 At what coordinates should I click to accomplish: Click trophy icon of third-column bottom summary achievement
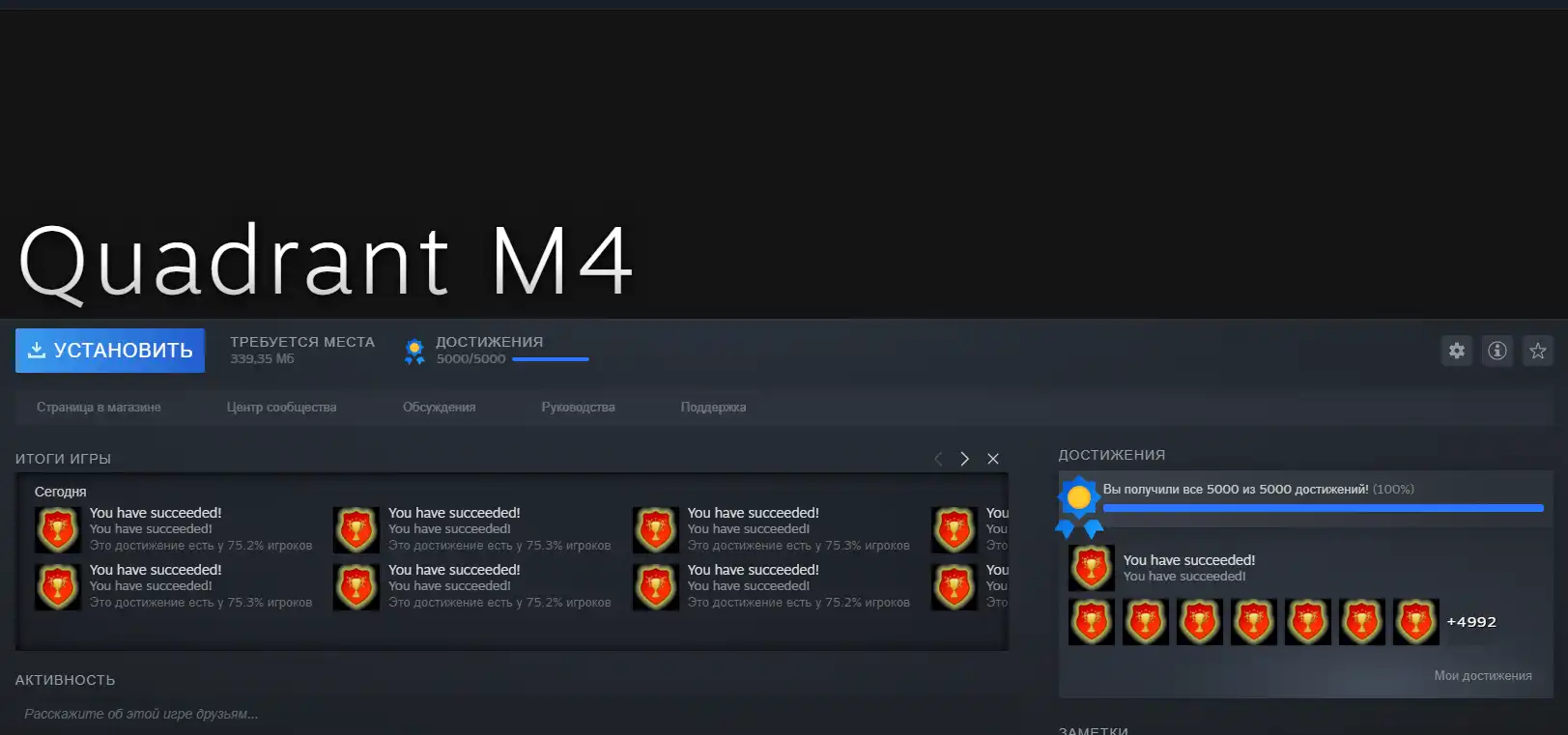coord(656,587)
